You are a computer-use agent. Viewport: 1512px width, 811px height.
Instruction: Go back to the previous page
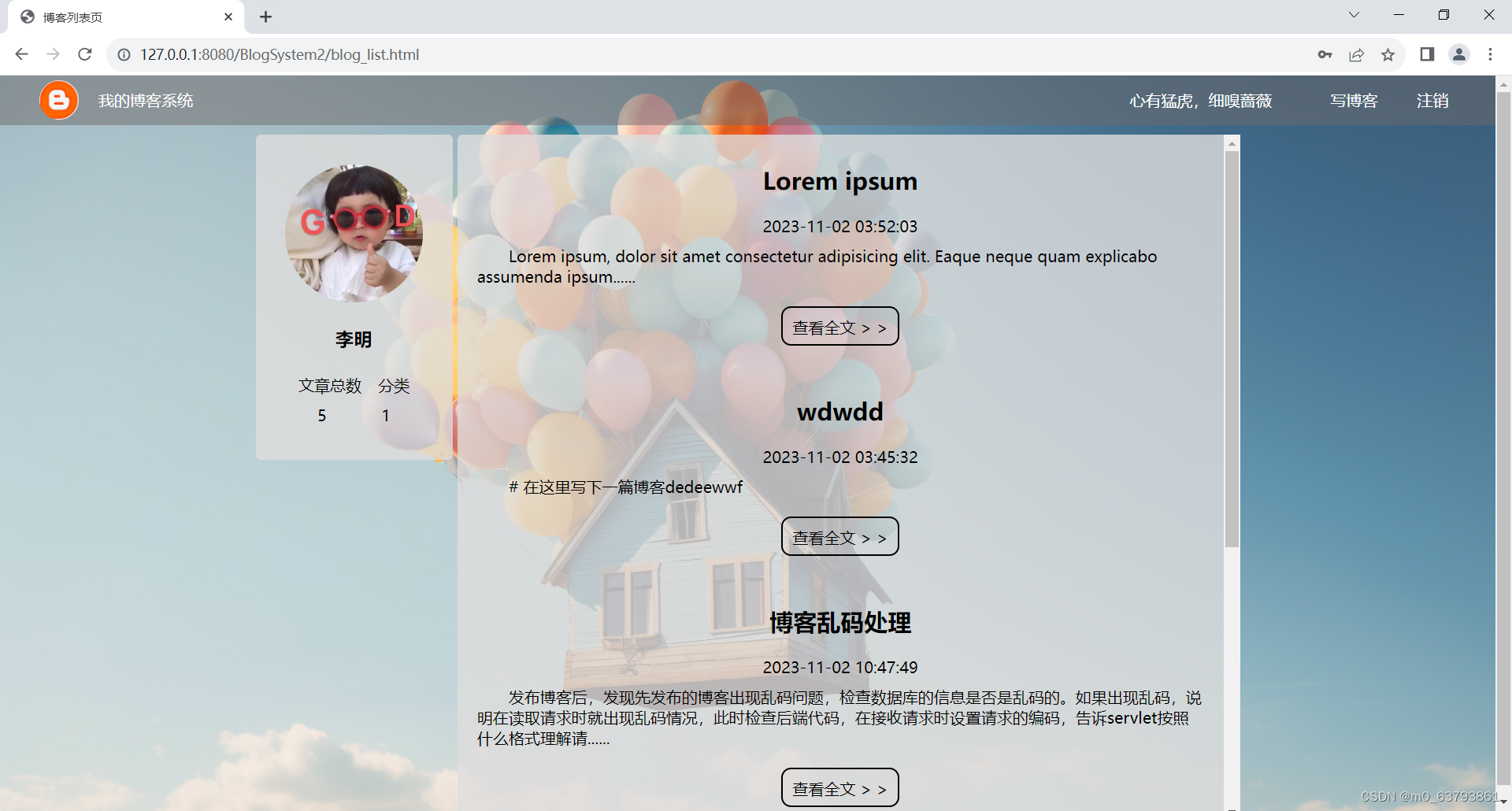[21, 54]
